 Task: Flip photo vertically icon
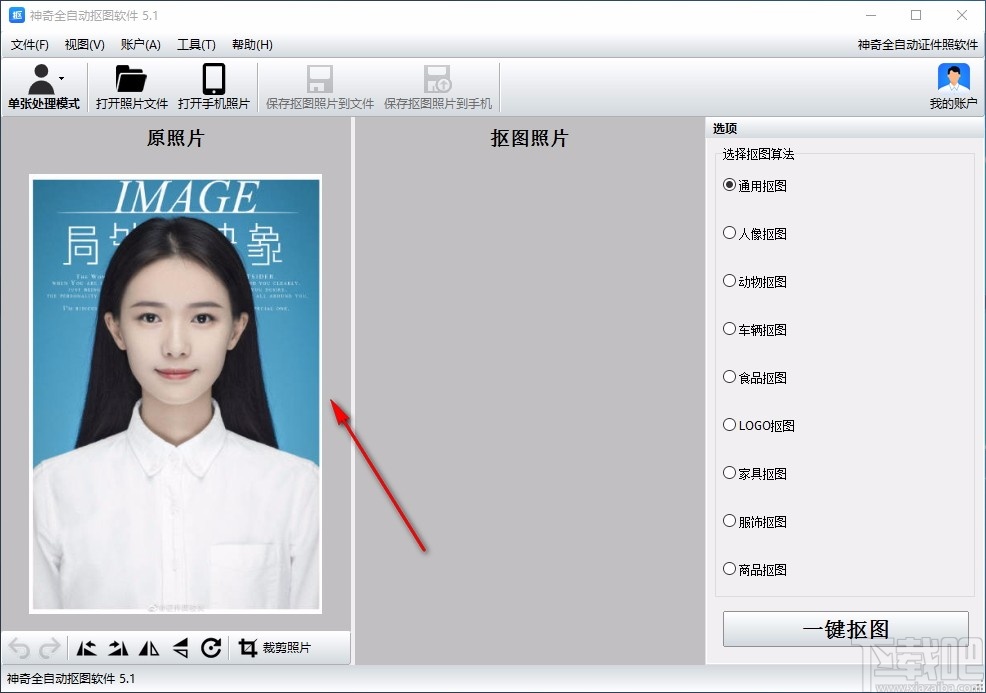pyautogui.click(x=180, y=648)
